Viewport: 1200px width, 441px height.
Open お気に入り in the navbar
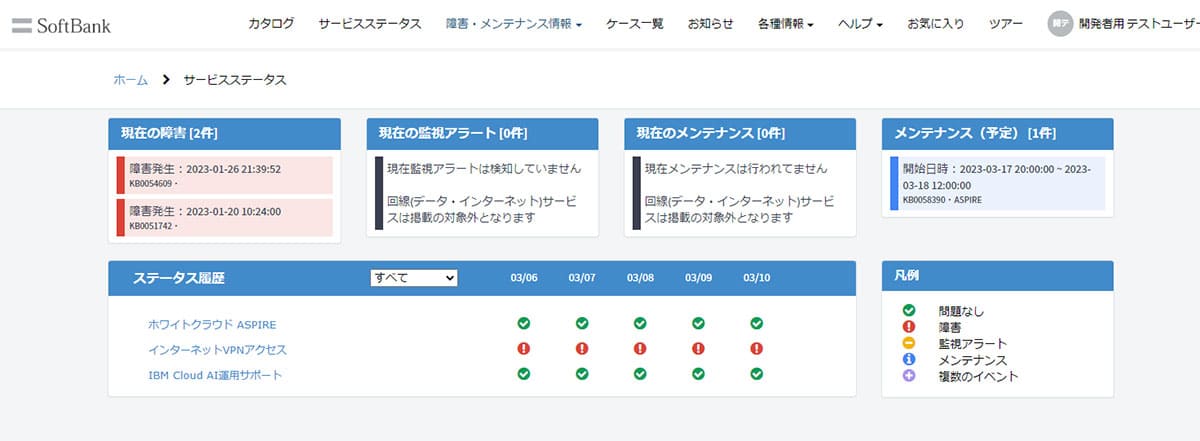point(935,24)
